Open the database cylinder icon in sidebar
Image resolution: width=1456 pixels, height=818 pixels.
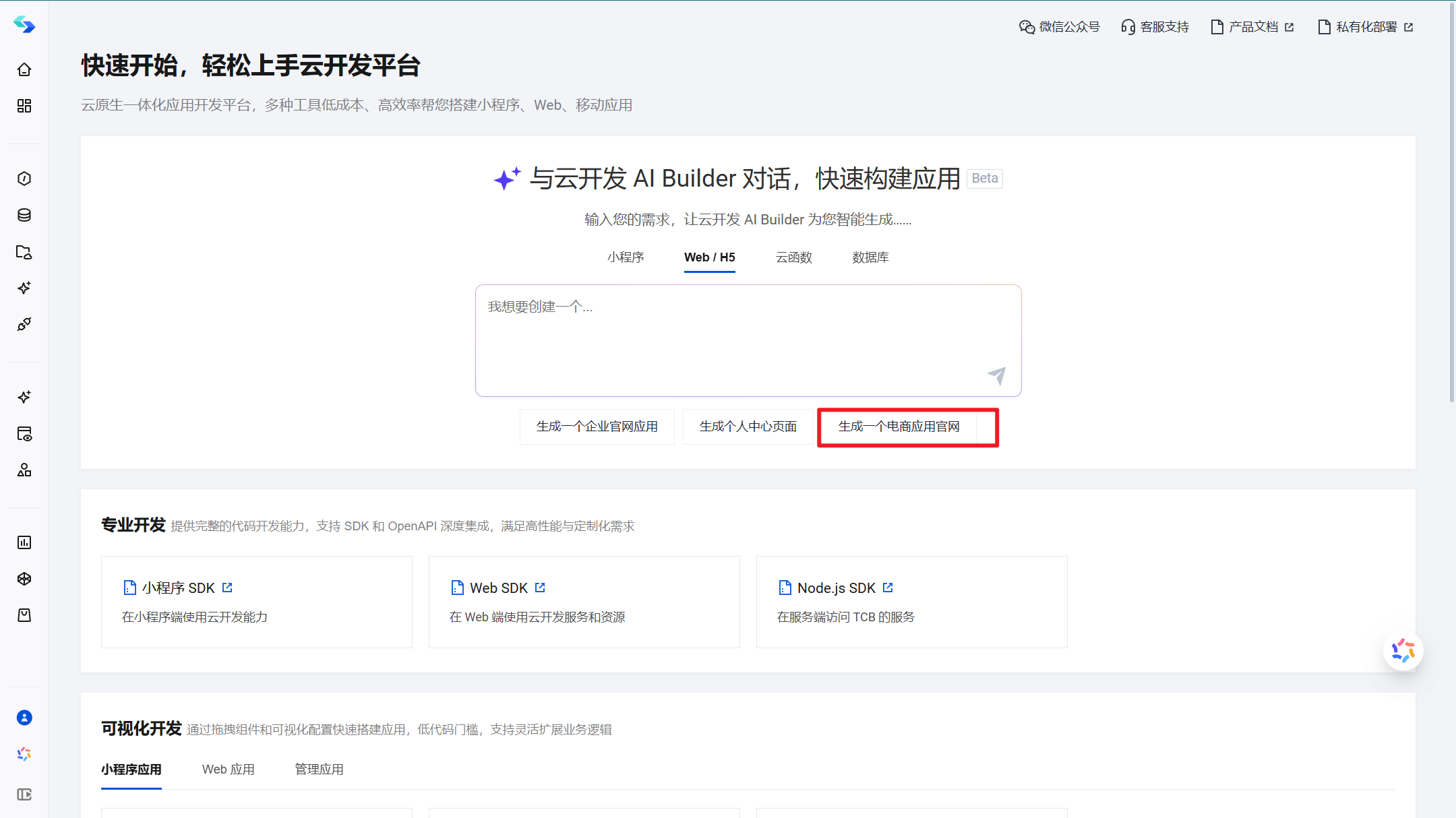click(x=24, y=215)
